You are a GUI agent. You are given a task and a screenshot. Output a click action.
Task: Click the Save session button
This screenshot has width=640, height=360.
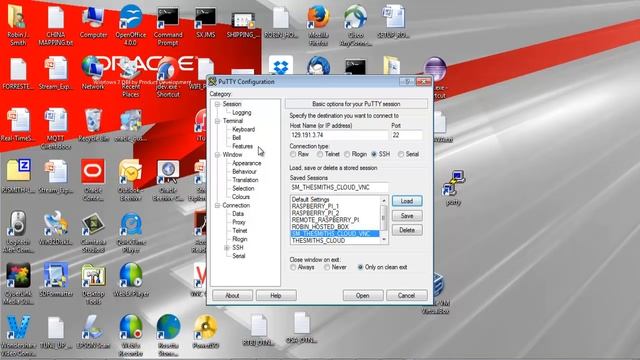(407, 216)
